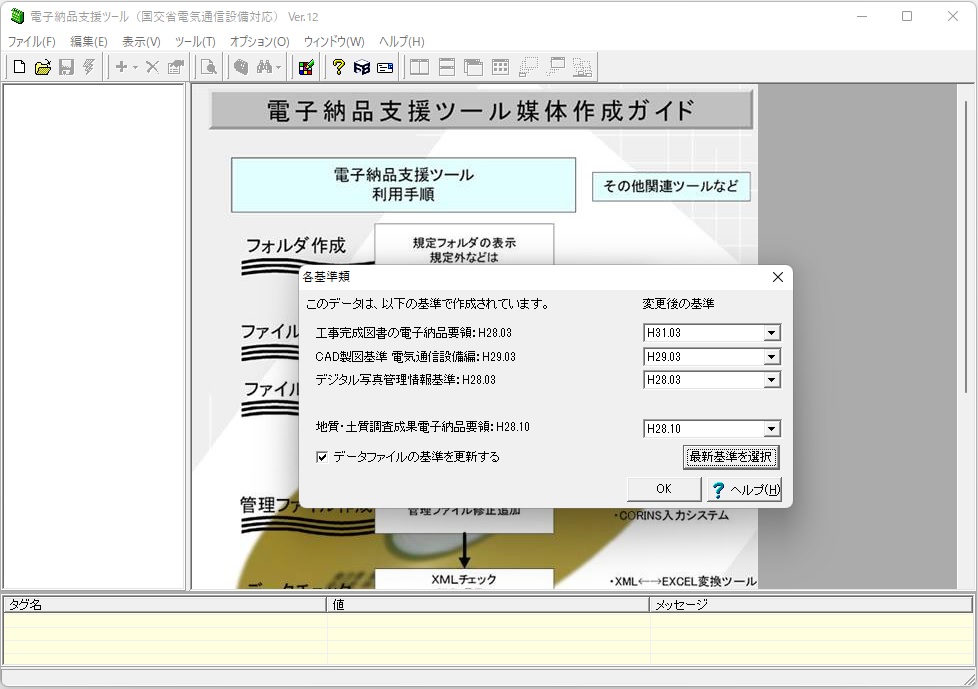The height and width of the screenshot is (689, 978).
Task: Click the 地質・土質調査成果電子納品要領:H28.10 label
Action: [422, 427]
